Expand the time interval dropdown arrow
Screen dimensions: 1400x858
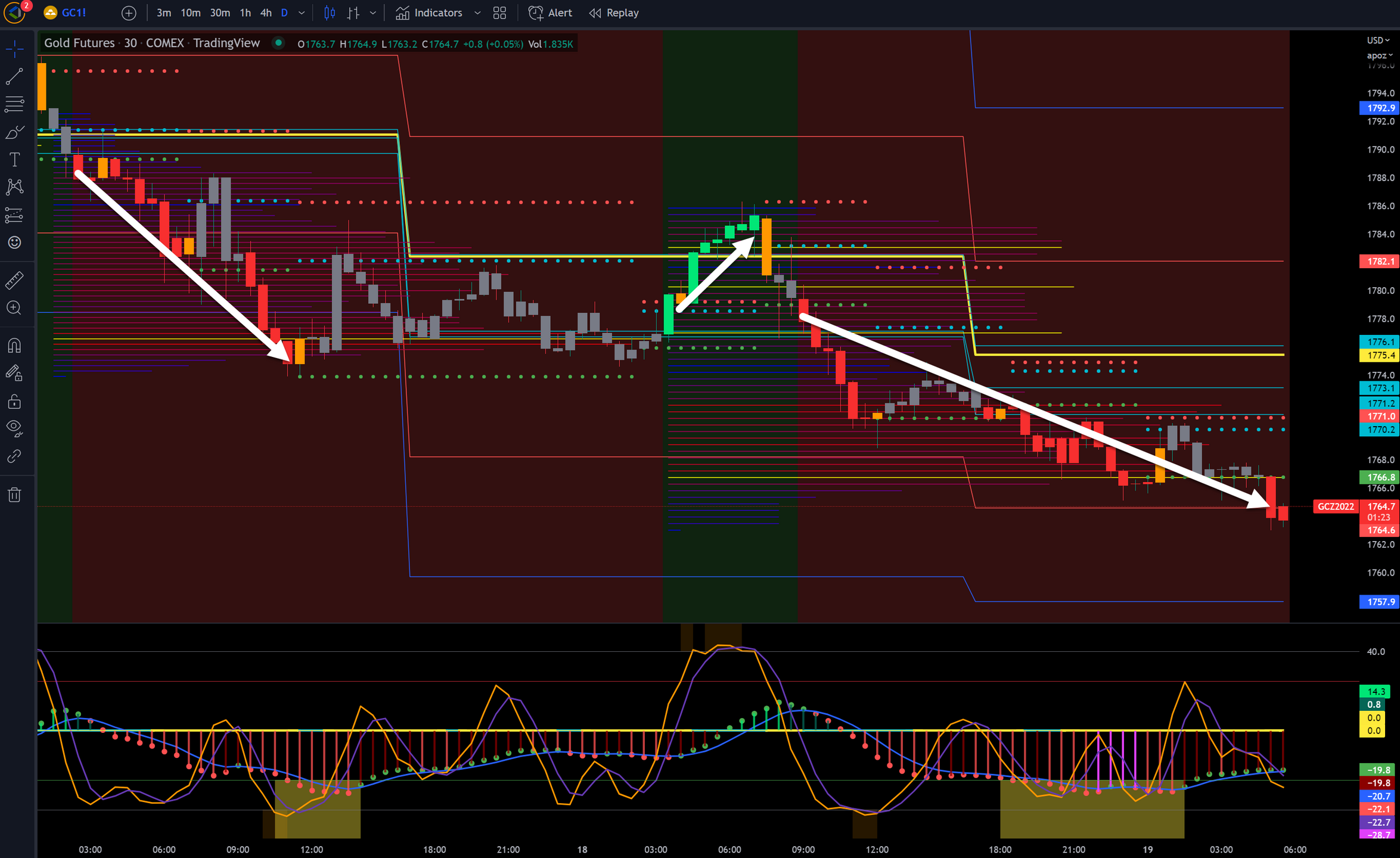(x=302, y=13)
